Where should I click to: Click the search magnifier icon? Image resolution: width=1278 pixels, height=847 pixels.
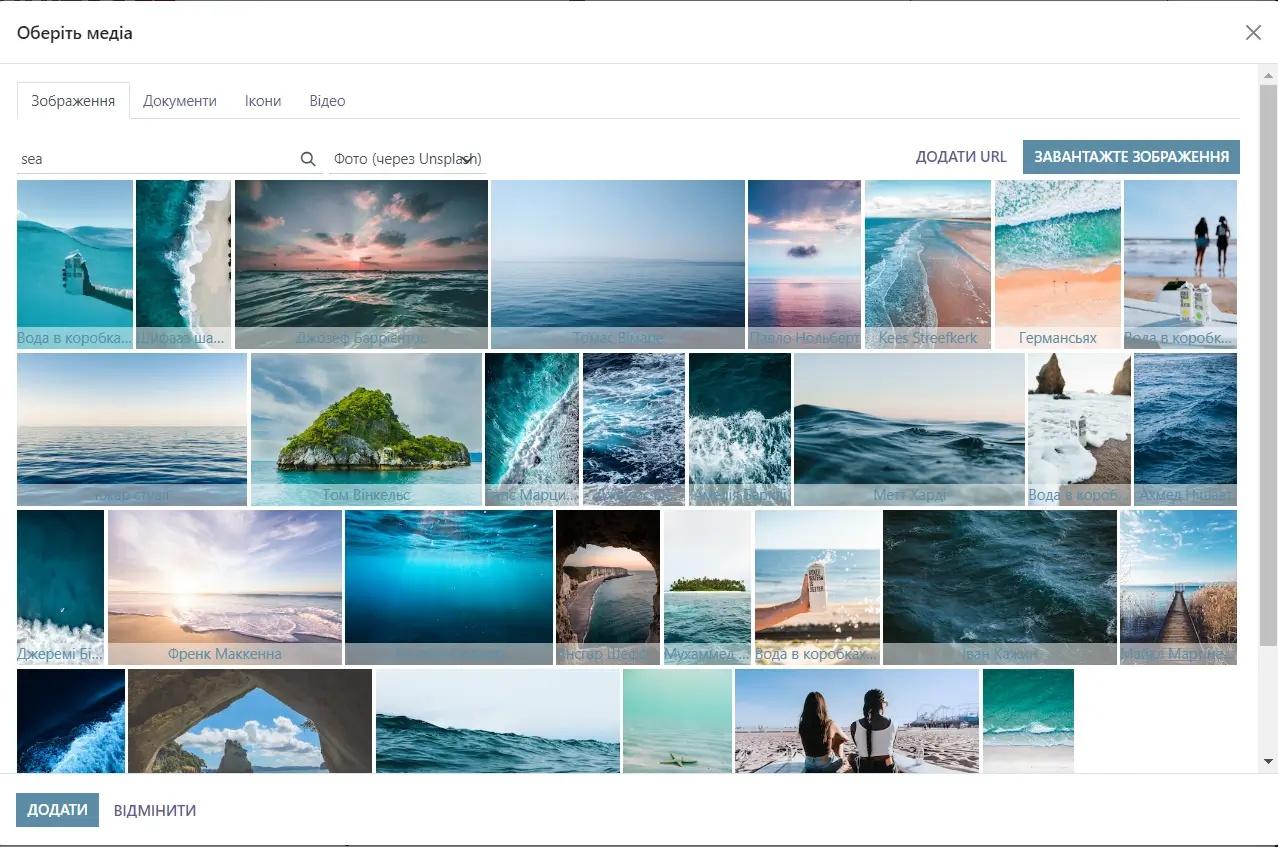(308, 159)
